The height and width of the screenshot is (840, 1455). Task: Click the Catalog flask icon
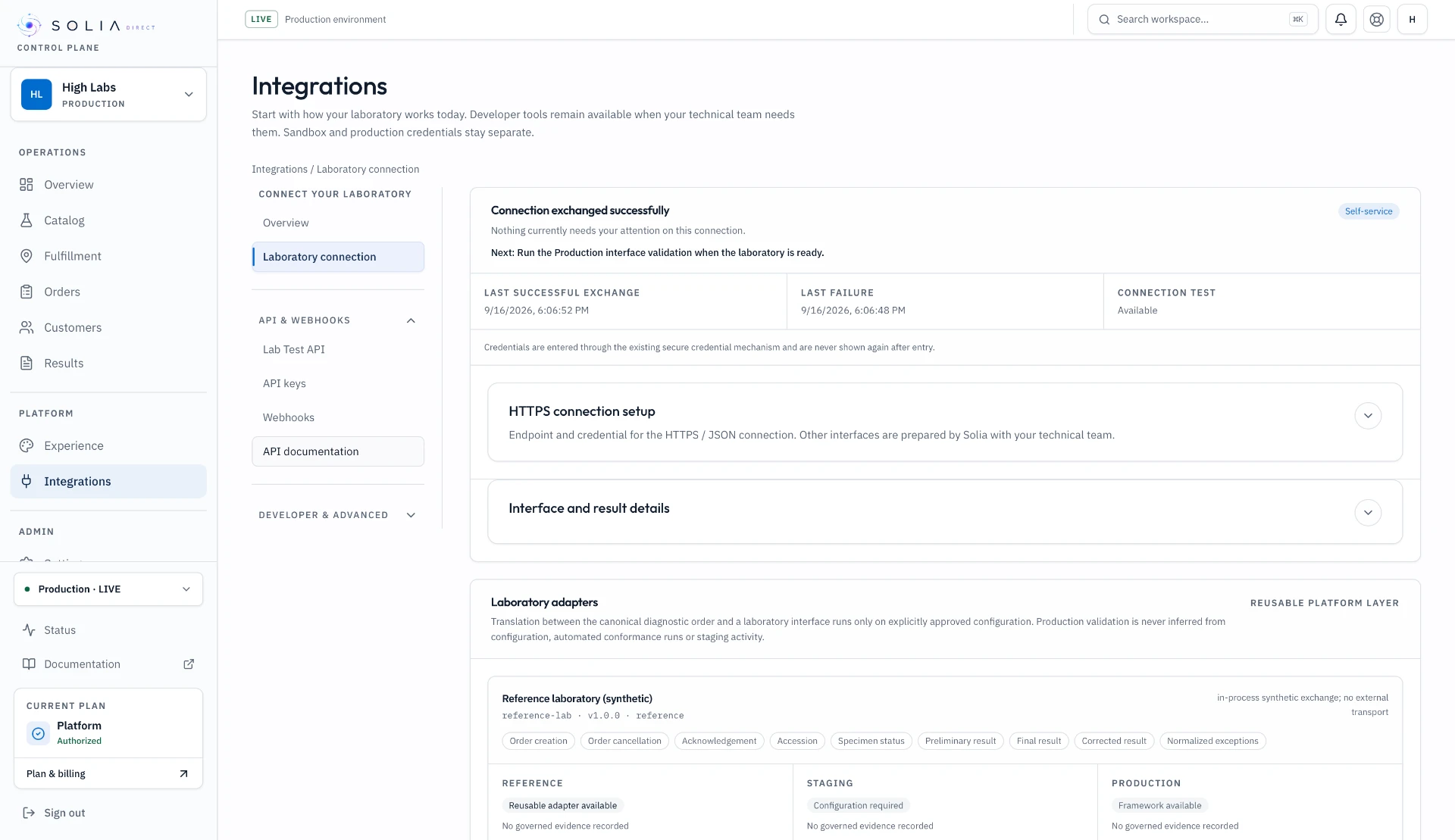(27, 220)
